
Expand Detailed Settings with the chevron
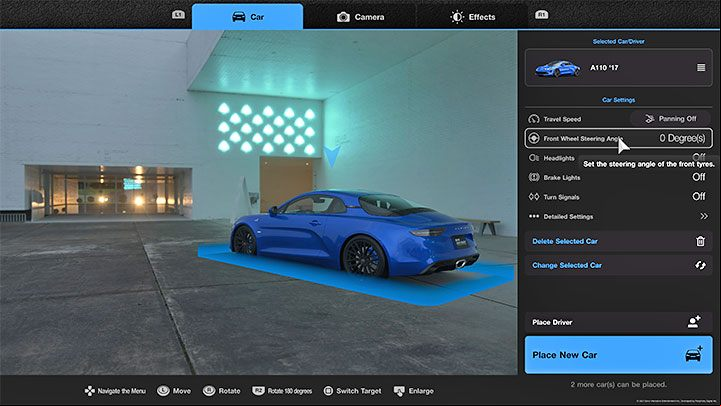704,216
